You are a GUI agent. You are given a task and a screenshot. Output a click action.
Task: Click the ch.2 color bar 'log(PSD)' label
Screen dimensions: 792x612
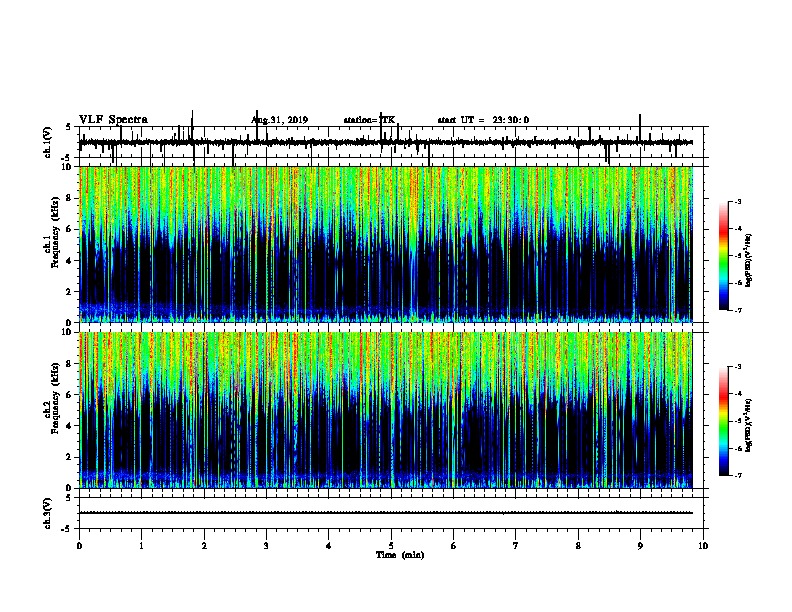click(748, 425)
